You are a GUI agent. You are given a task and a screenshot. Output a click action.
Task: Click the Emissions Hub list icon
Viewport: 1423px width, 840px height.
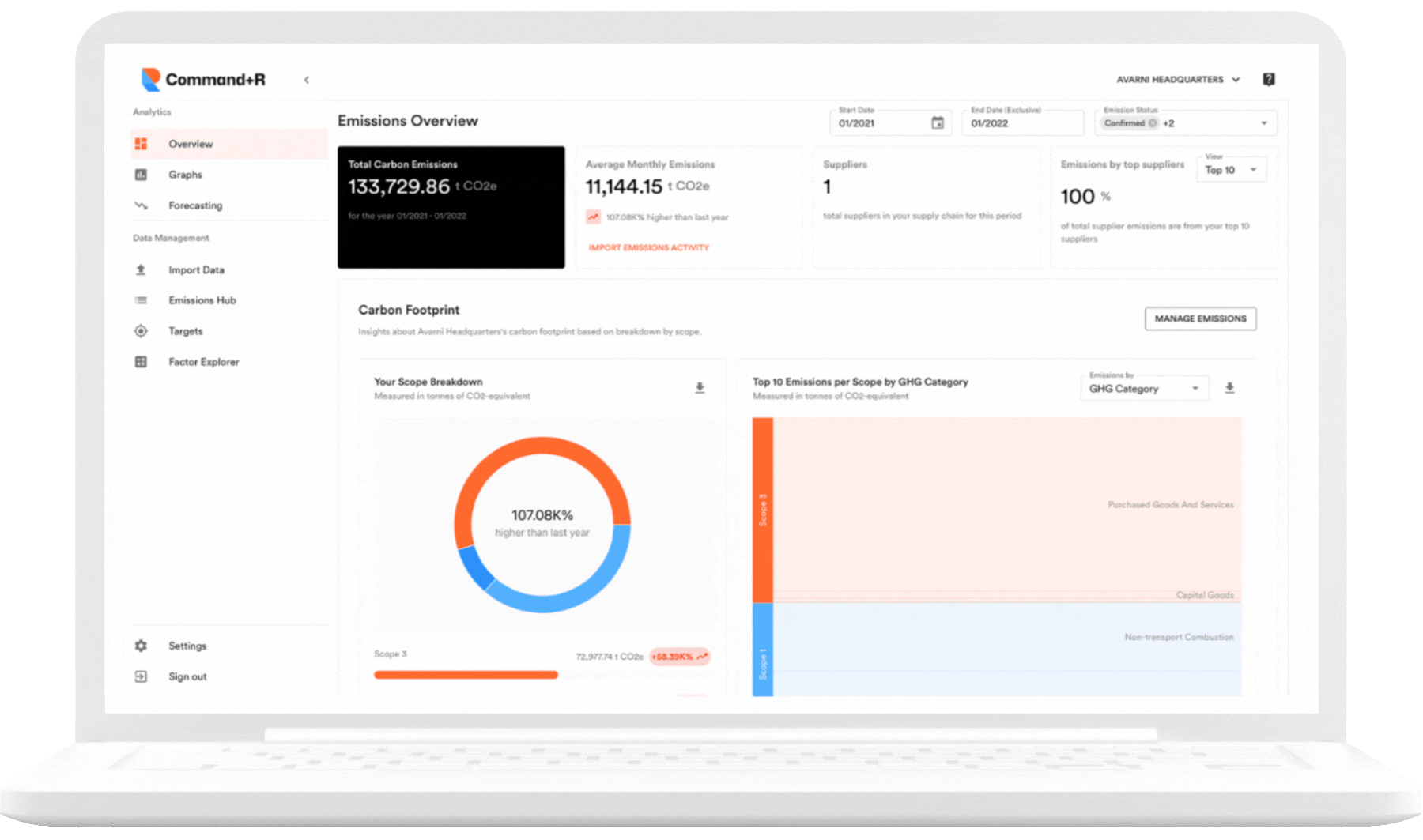click(141, 300)
